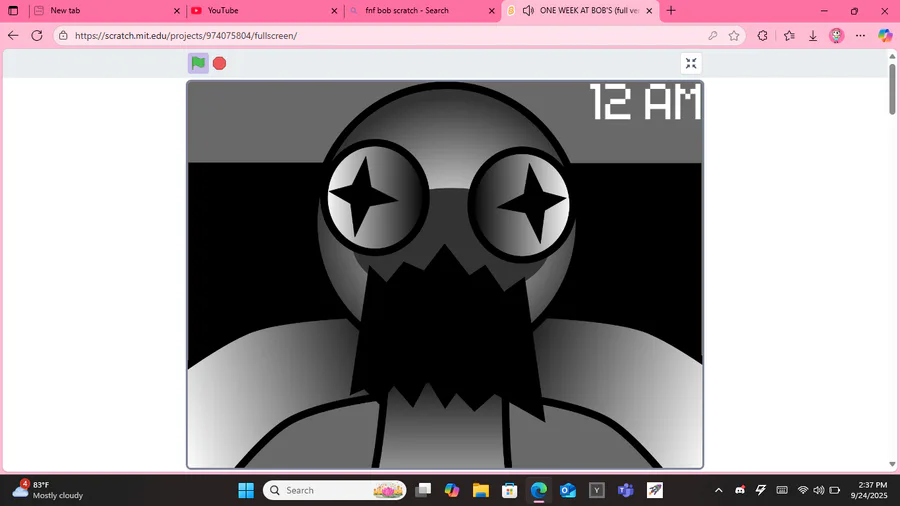Viewport: 900px width, 506px height.
Task: Click the taskbar Search box
Action: [335, 490]
